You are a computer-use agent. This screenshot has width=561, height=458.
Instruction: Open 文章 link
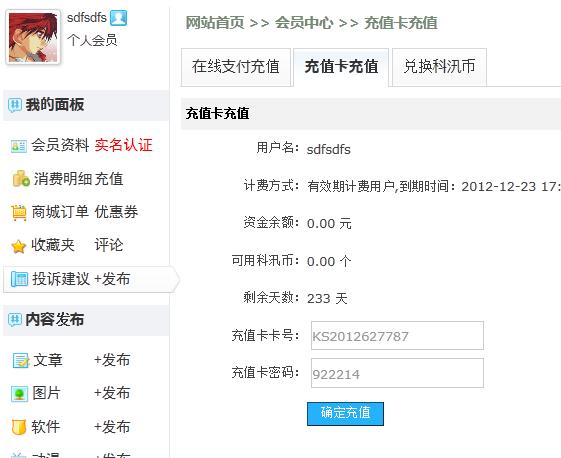point(48,360)
